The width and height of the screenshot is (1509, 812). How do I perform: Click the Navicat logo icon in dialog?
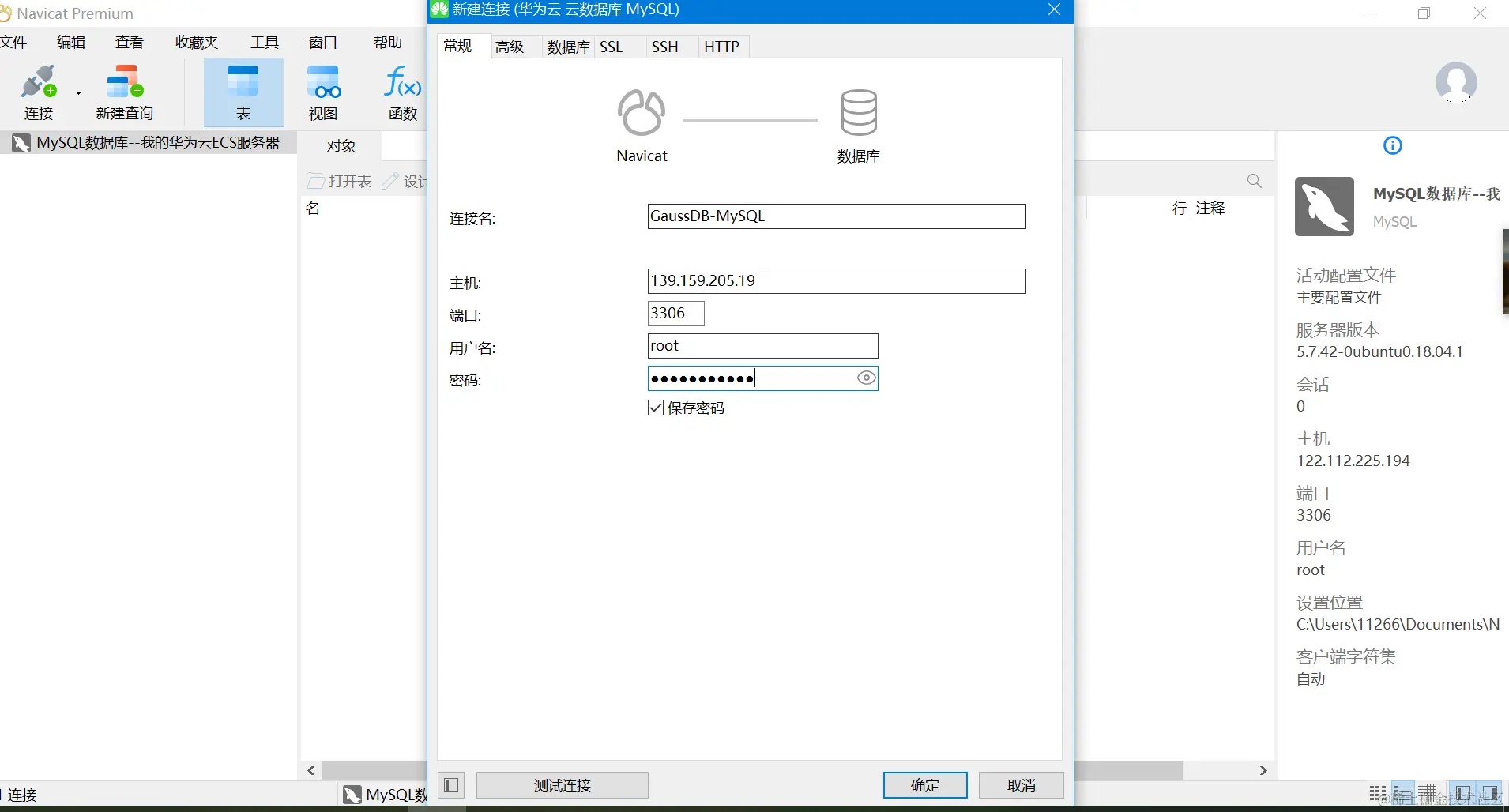(x=642, y=113)
